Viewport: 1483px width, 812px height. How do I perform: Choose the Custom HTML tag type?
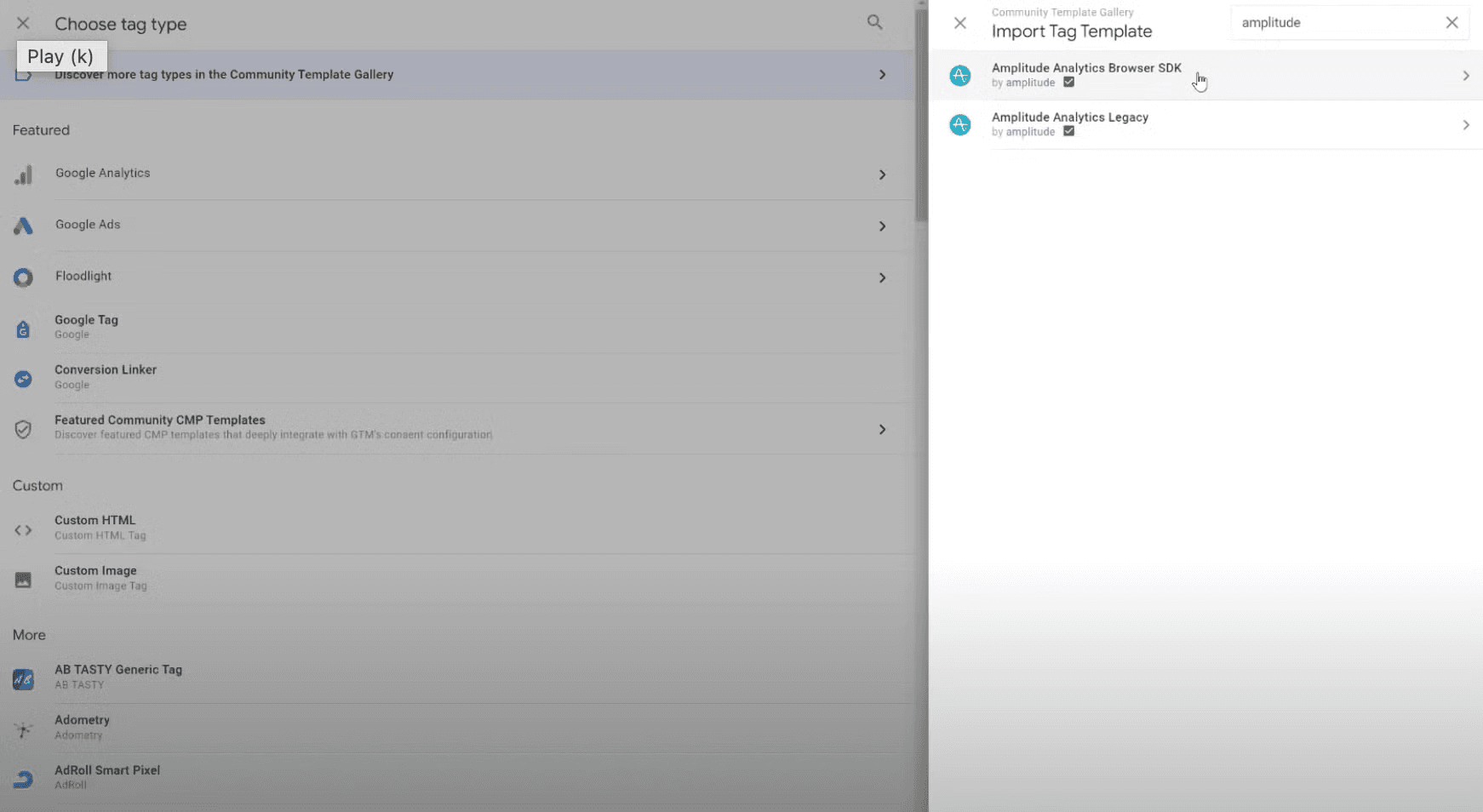coord(457,529)
